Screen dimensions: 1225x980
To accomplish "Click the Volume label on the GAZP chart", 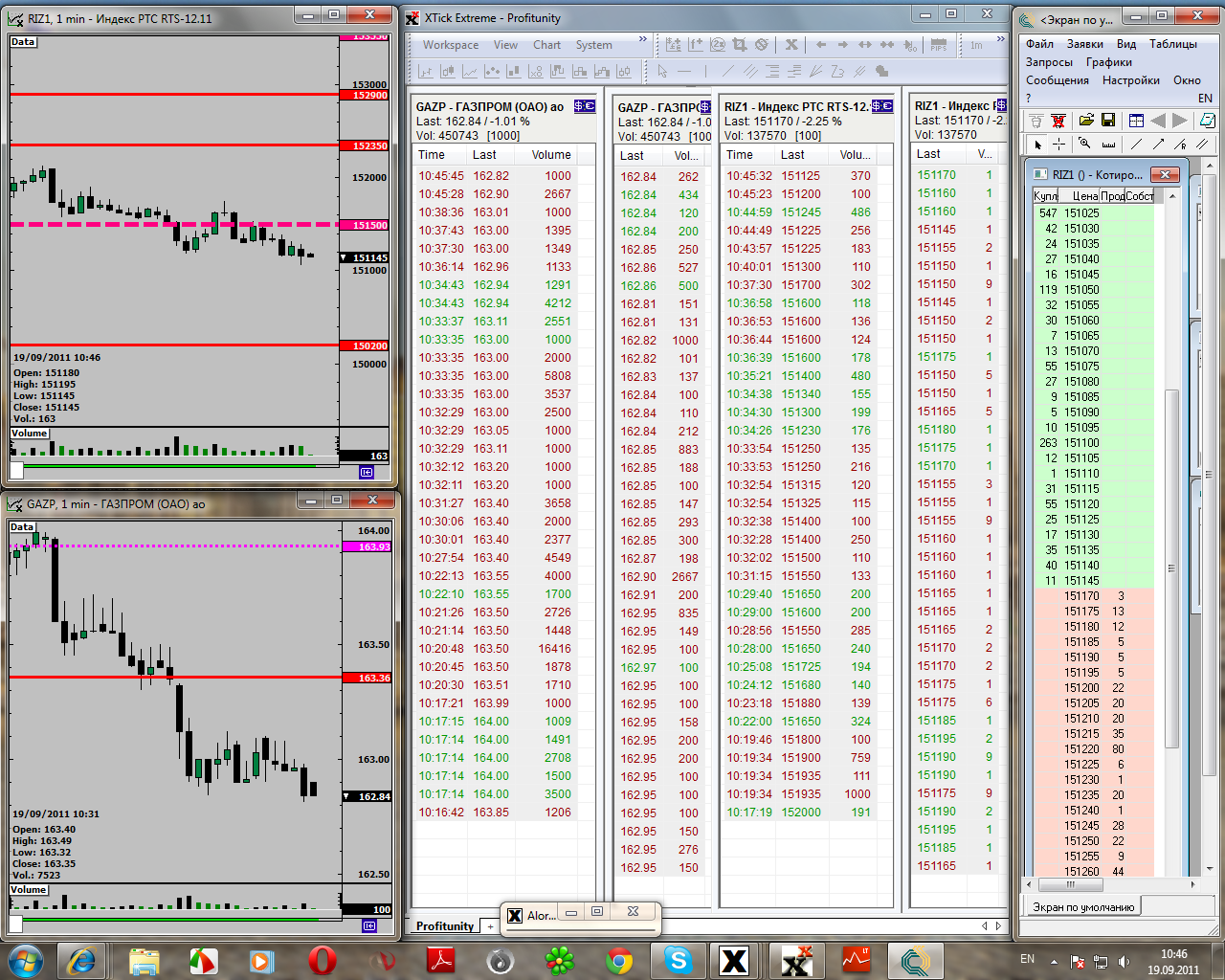I will 29,890.
